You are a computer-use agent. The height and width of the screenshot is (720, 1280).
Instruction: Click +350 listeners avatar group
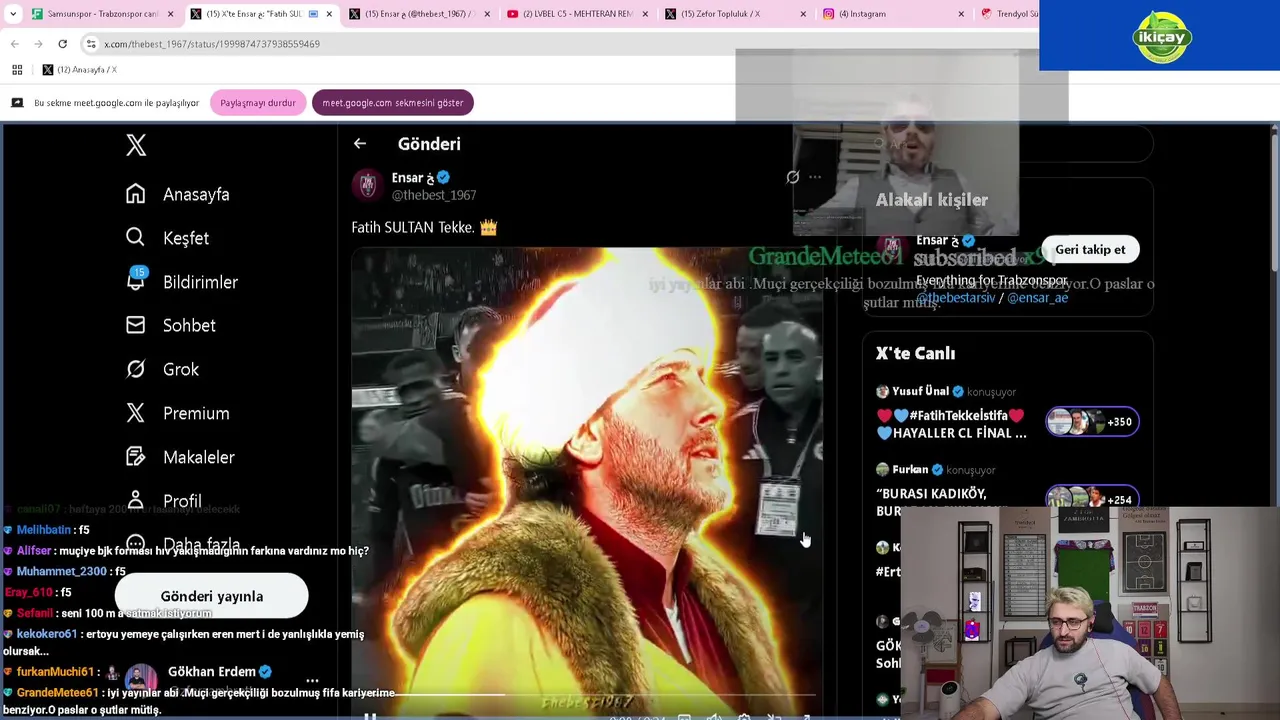pyautogui.click(x=1092, y=422)
